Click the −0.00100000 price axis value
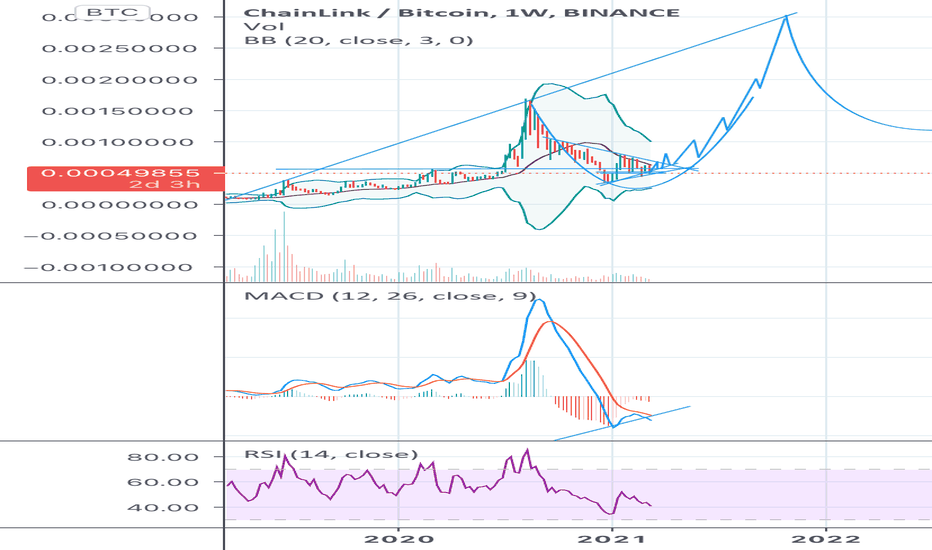 coord(109,268)
